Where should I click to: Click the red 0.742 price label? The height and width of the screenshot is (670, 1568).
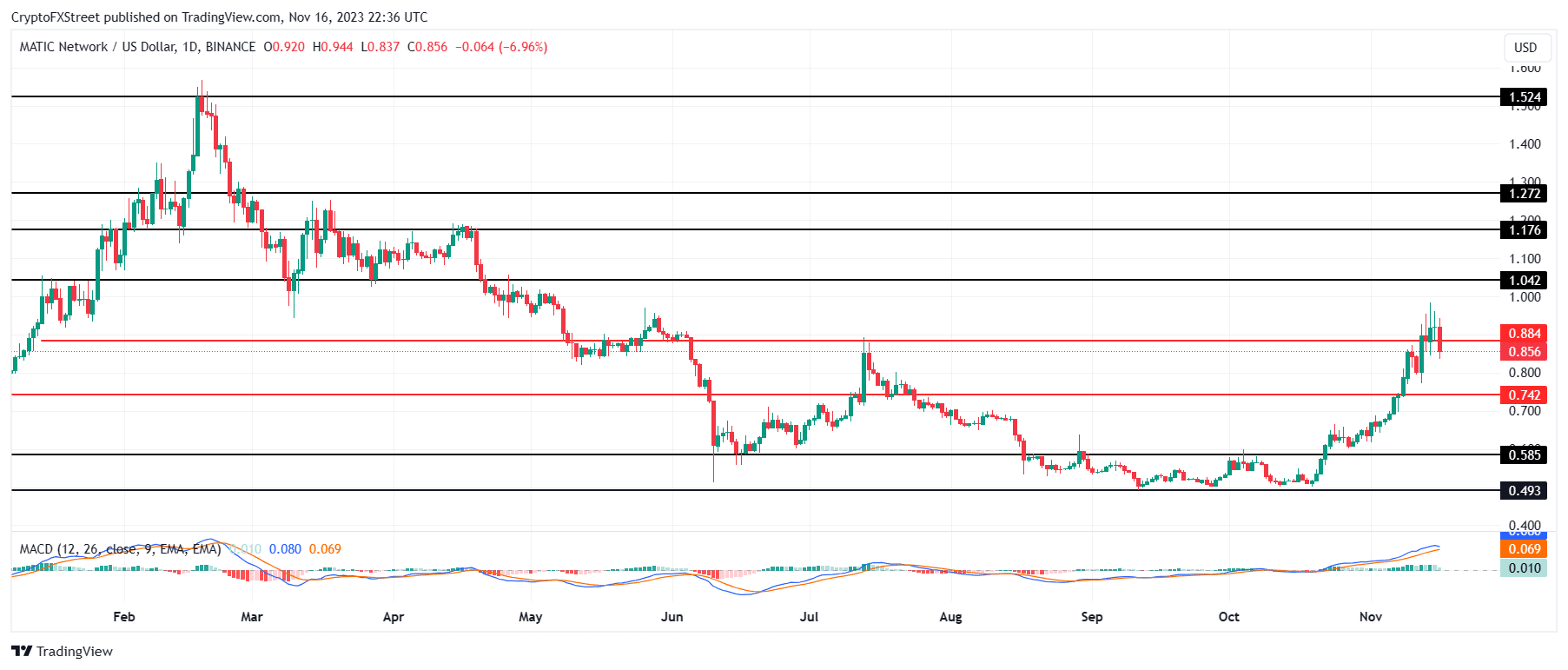(1524, 395)
